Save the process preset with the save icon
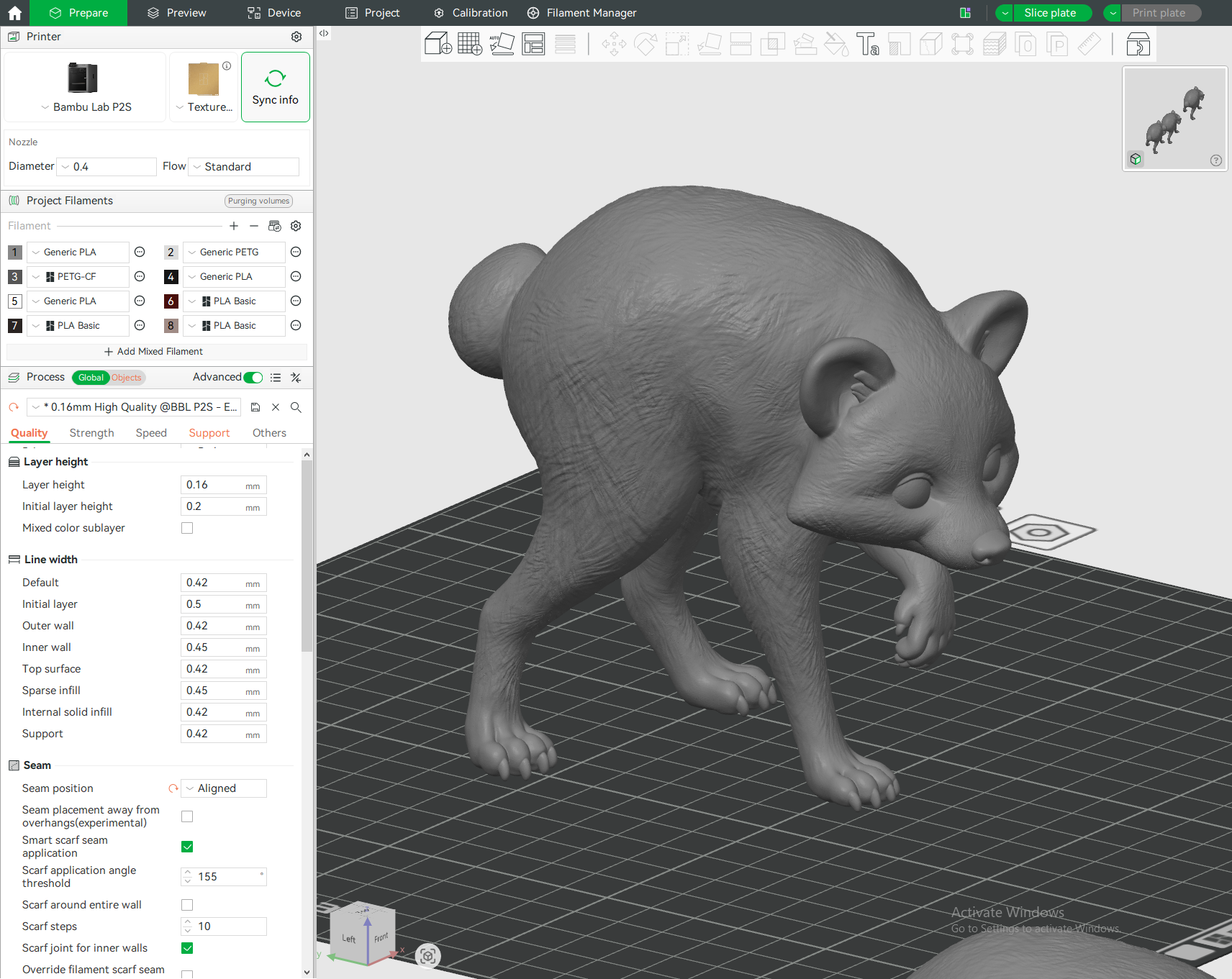1232x979 pixels. [x=255, y=407]
